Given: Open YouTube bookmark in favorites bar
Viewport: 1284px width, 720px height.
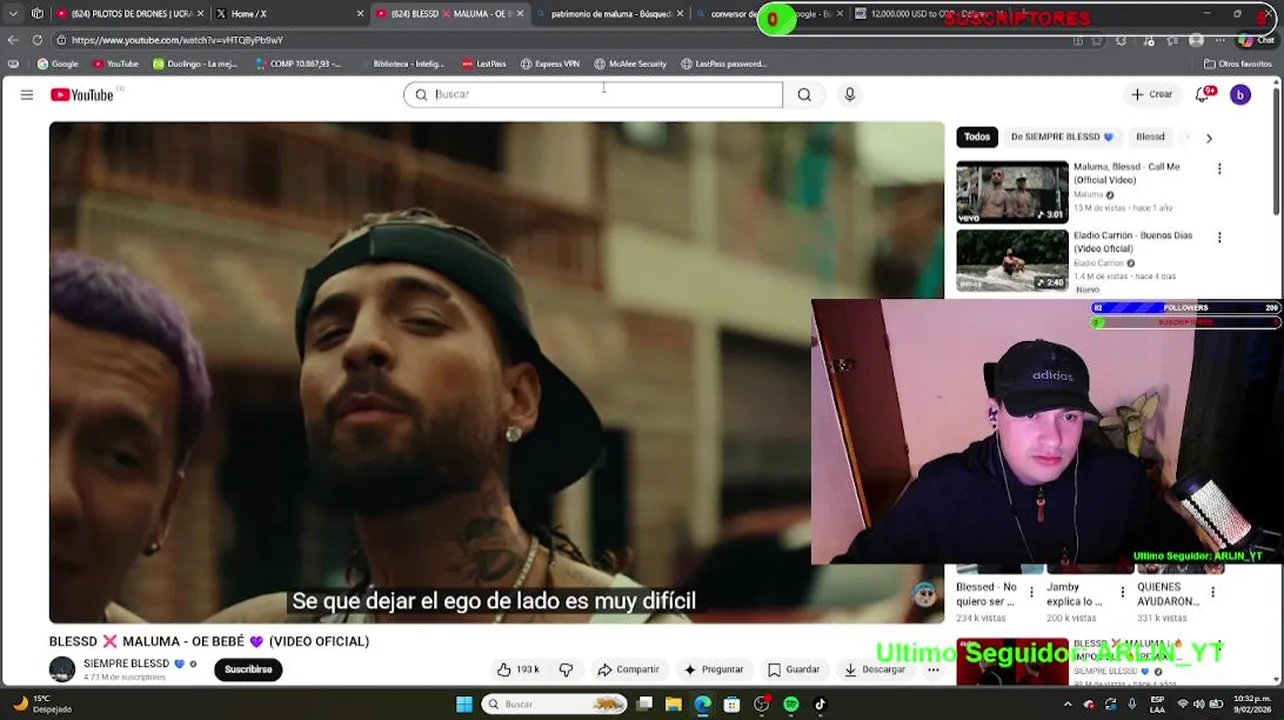Looking at the screenshot, I should click(x=116, y=64).
